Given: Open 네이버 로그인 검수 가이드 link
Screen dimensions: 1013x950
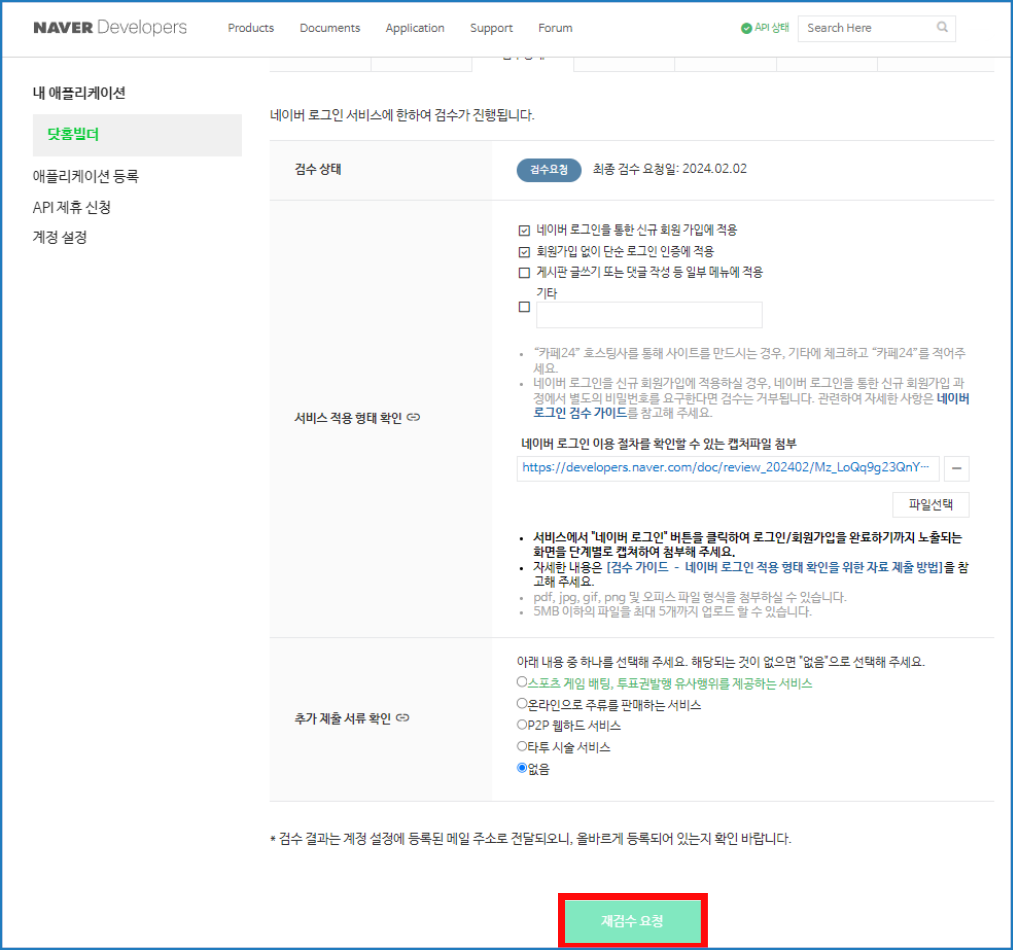Looking at the screenshot, I should tap(580, 412).
